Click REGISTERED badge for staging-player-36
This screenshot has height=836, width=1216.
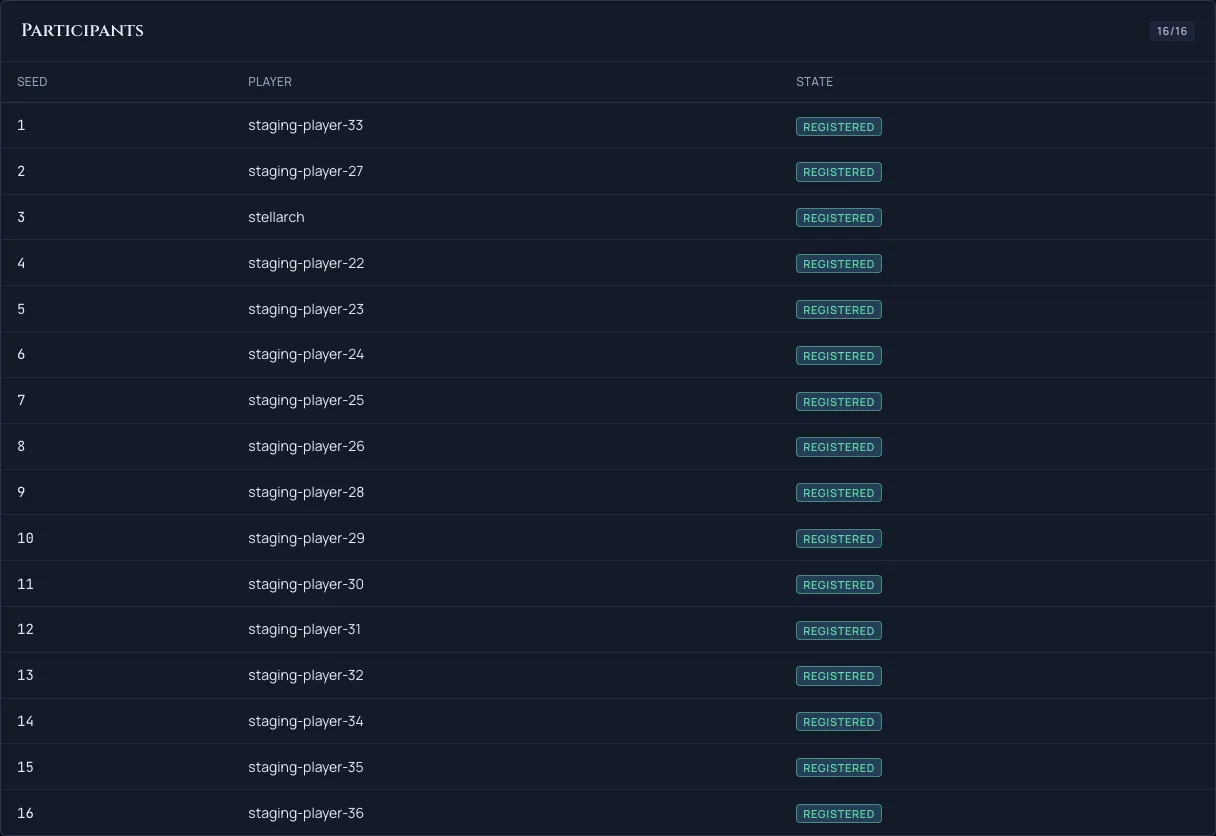pyautogui.click(x=839, y=814)
